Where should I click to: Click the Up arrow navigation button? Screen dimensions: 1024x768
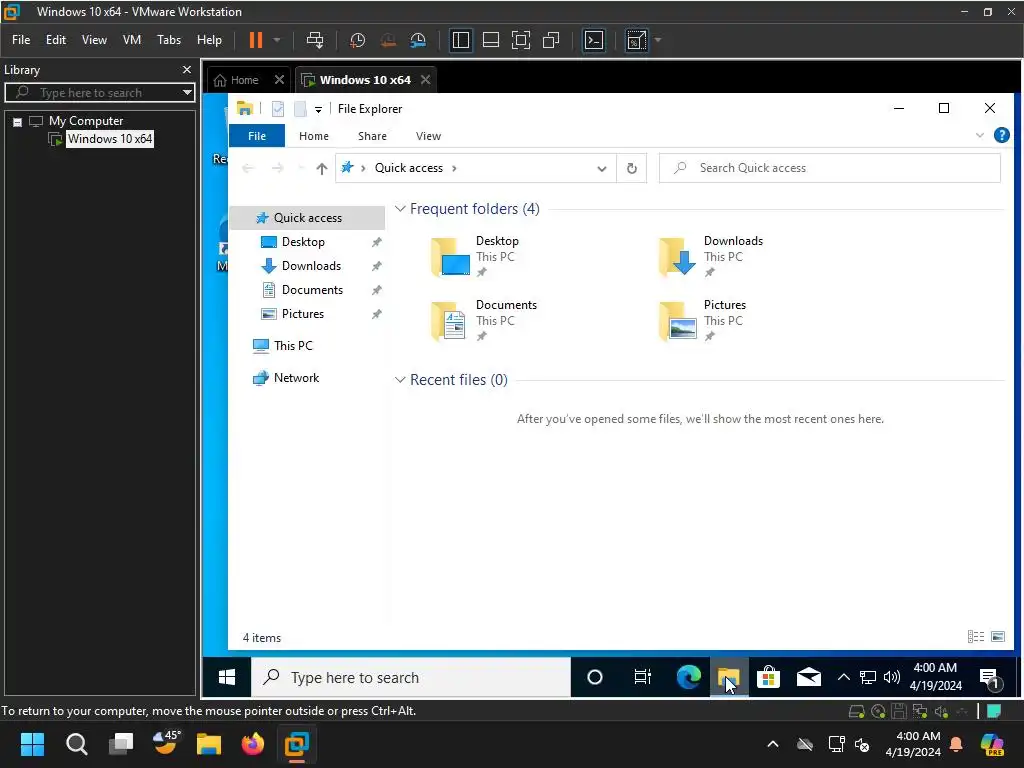click(321, 168)
